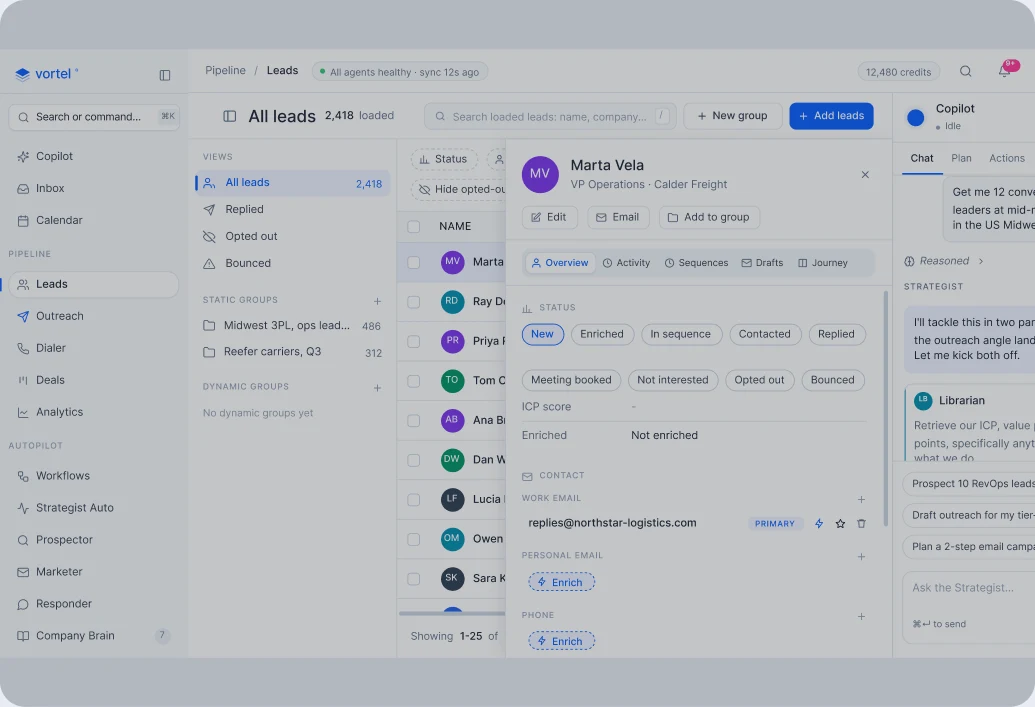Click New group button

click(733, 116)
